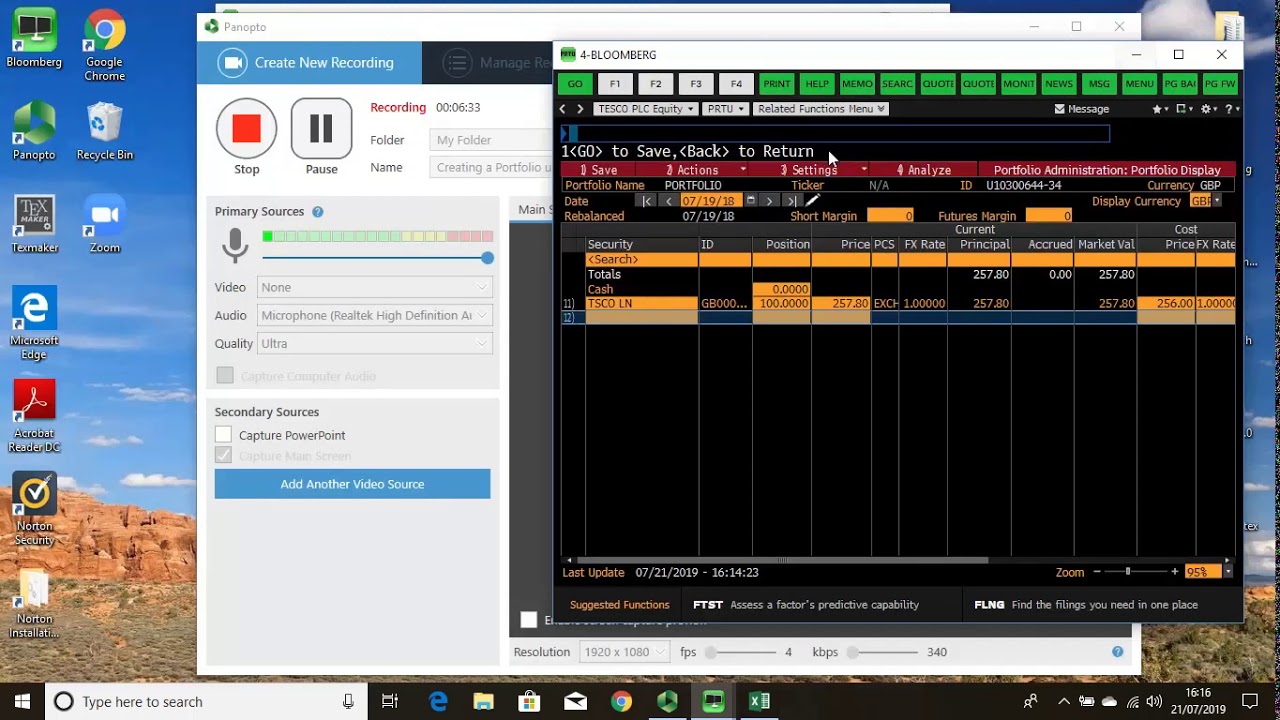Go to next date arrow
The width and height of the screenshot is (1280, 720).
click(769, 201)
